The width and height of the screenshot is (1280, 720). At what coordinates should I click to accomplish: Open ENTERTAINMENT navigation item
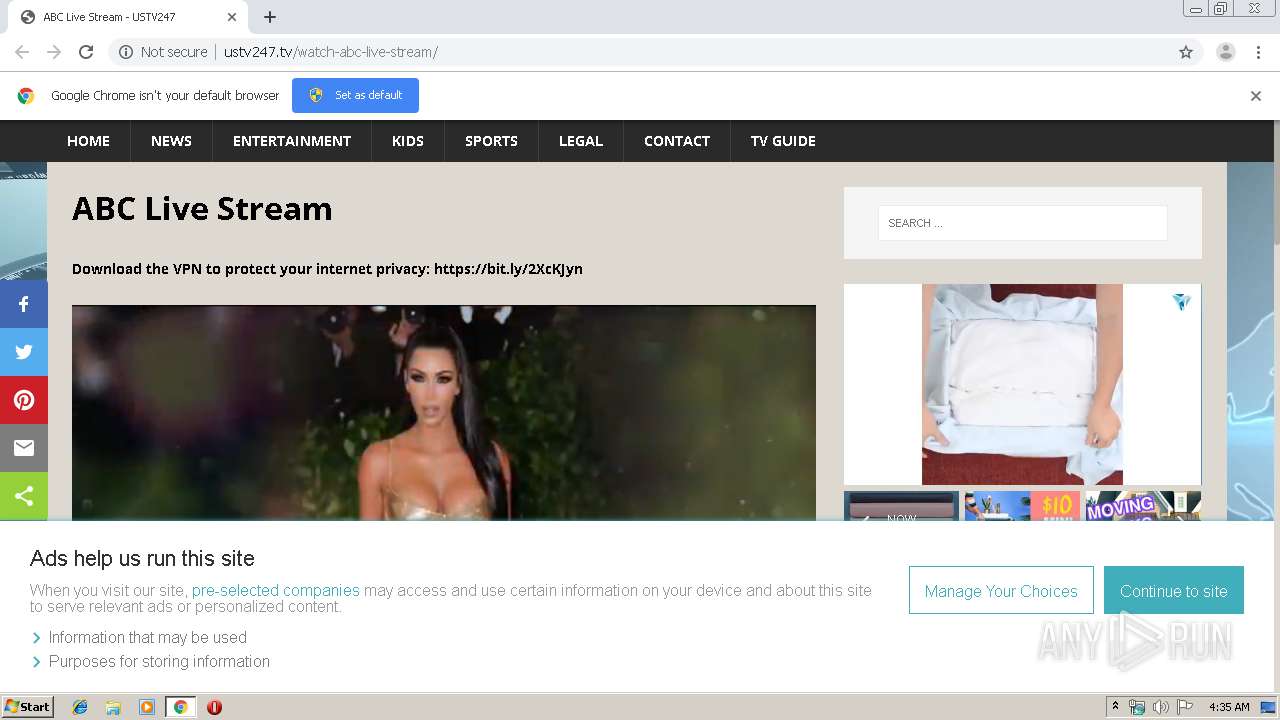292,141
